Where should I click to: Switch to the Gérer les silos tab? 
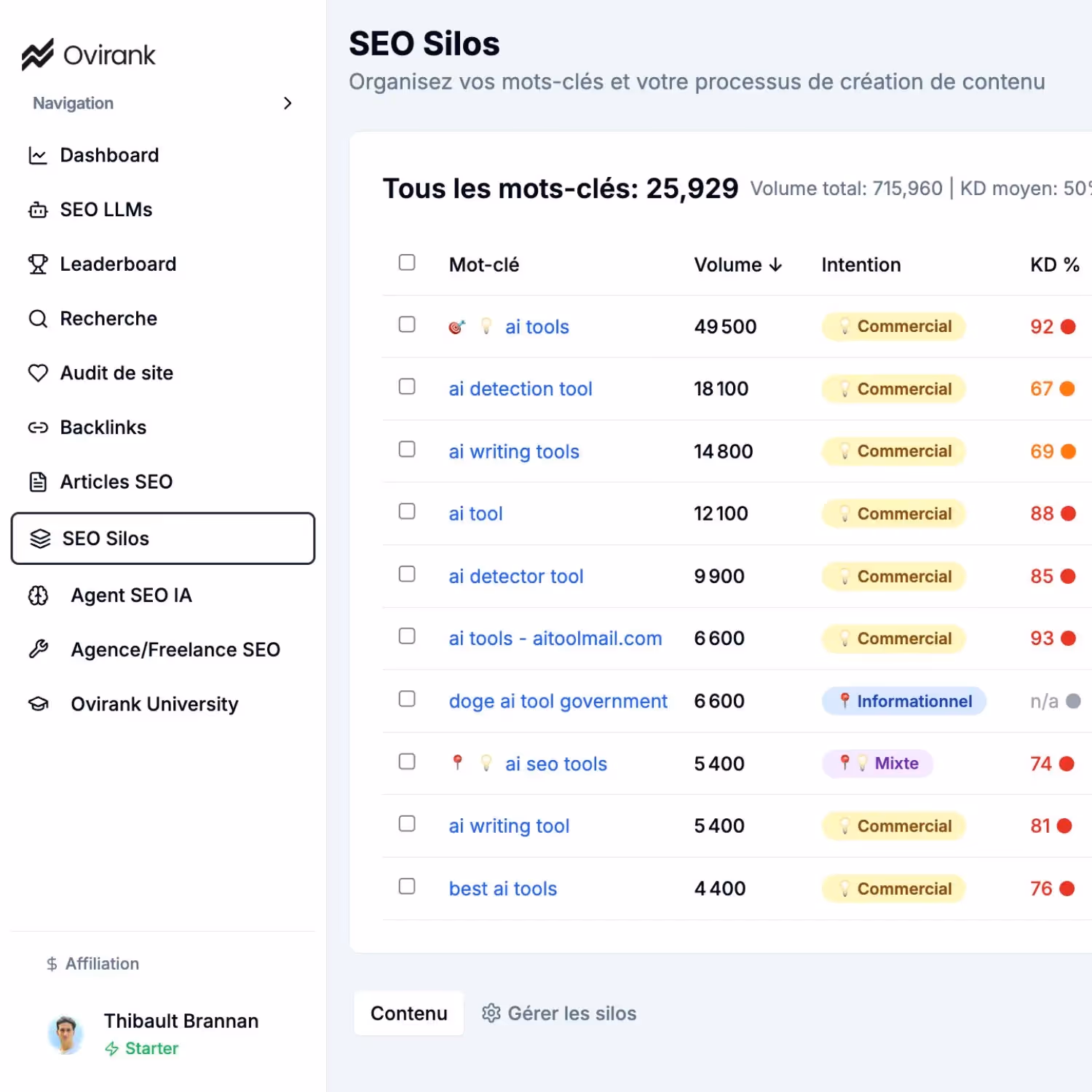[x=559, y=1013]
